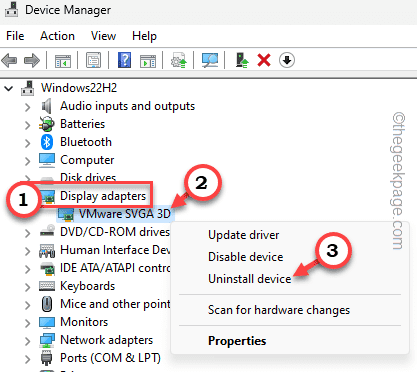Expand the Human Interface Devices category
The width and height of the screenshot is (417, 372).
coord(27,251)
